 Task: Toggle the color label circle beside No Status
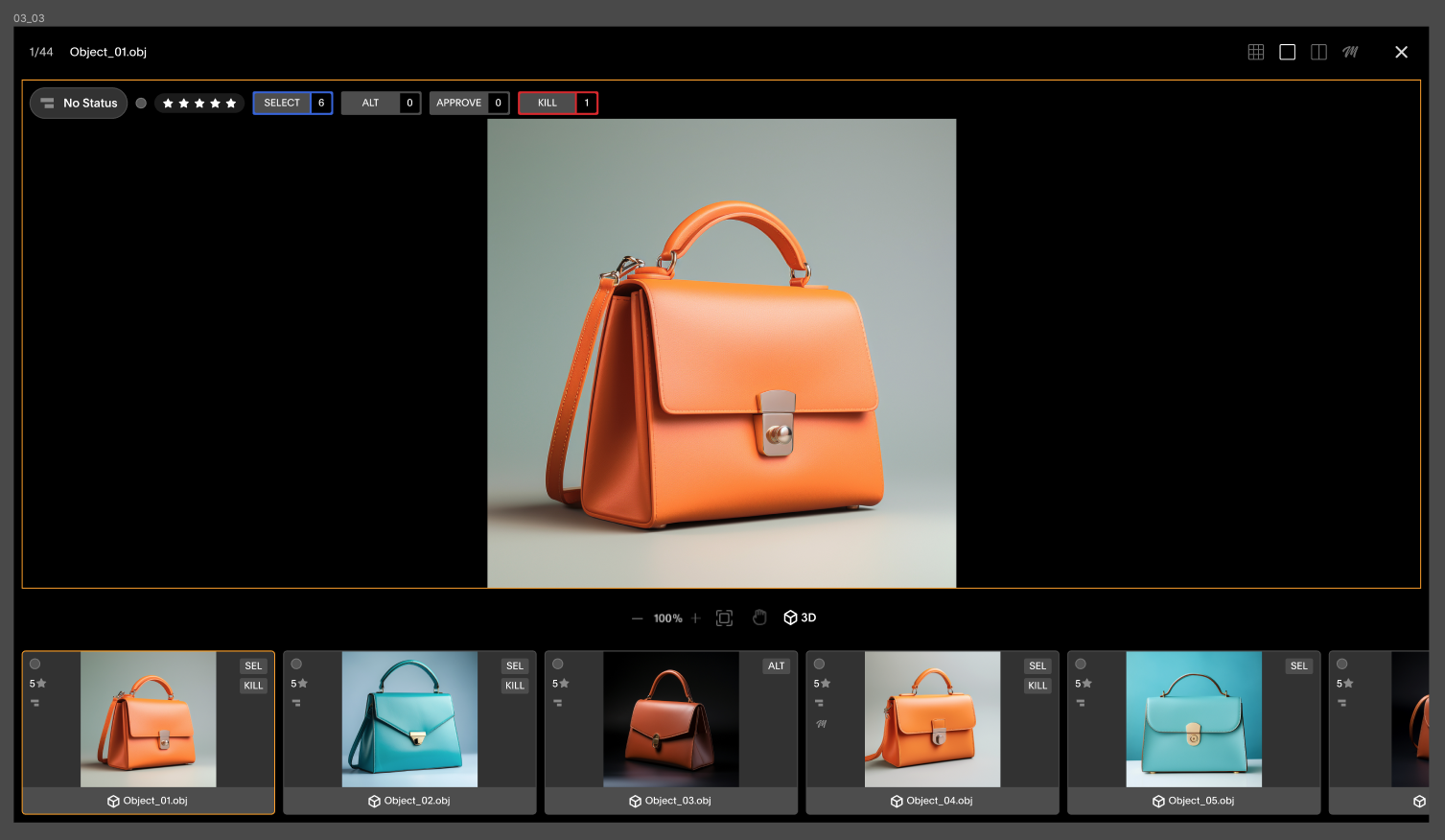coord(141,104)
